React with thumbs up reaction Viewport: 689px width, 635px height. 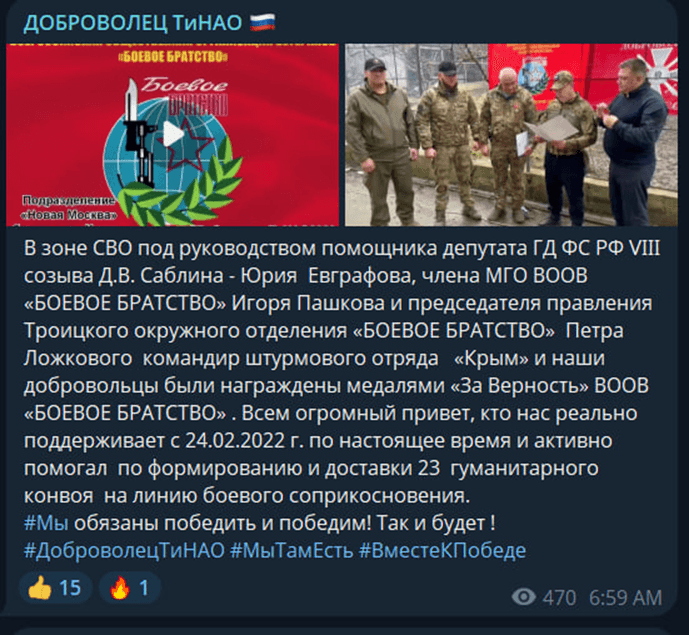point(55,588)
